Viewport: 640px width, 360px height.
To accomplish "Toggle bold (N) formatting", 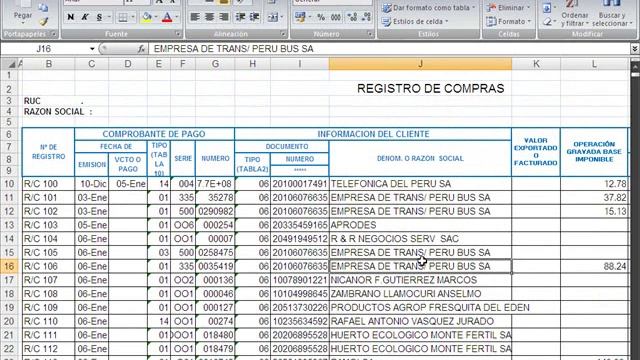I will (x=71, y=17).
